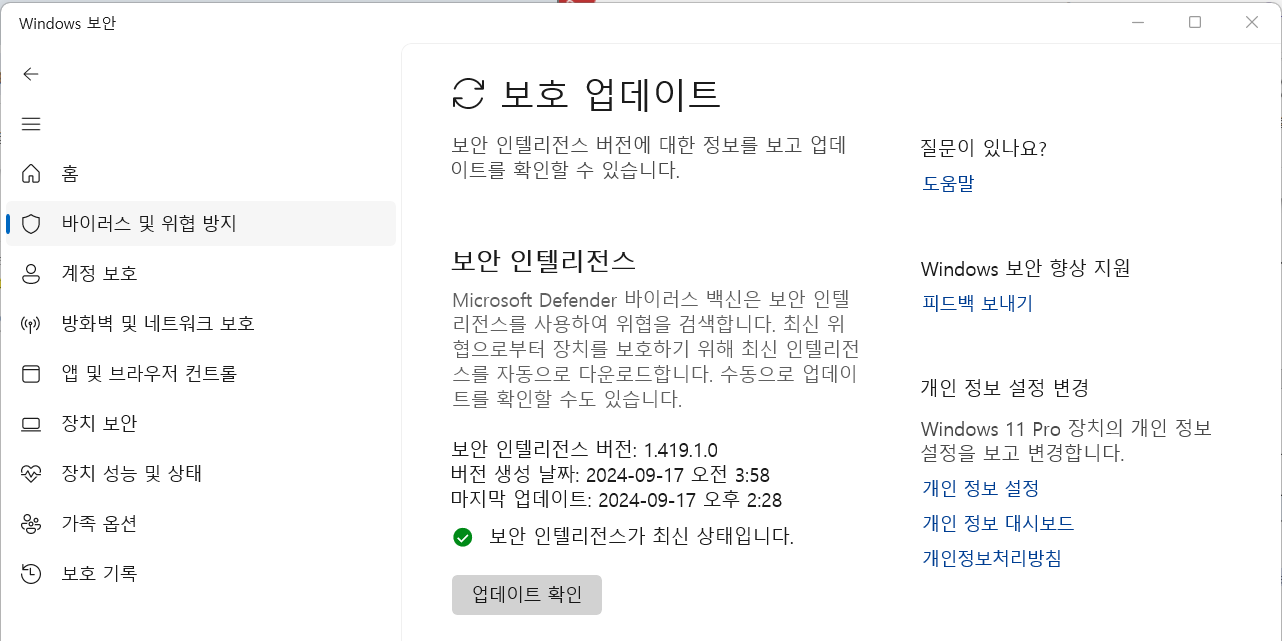Open the 개인 정보 대시보드 link

998,523
